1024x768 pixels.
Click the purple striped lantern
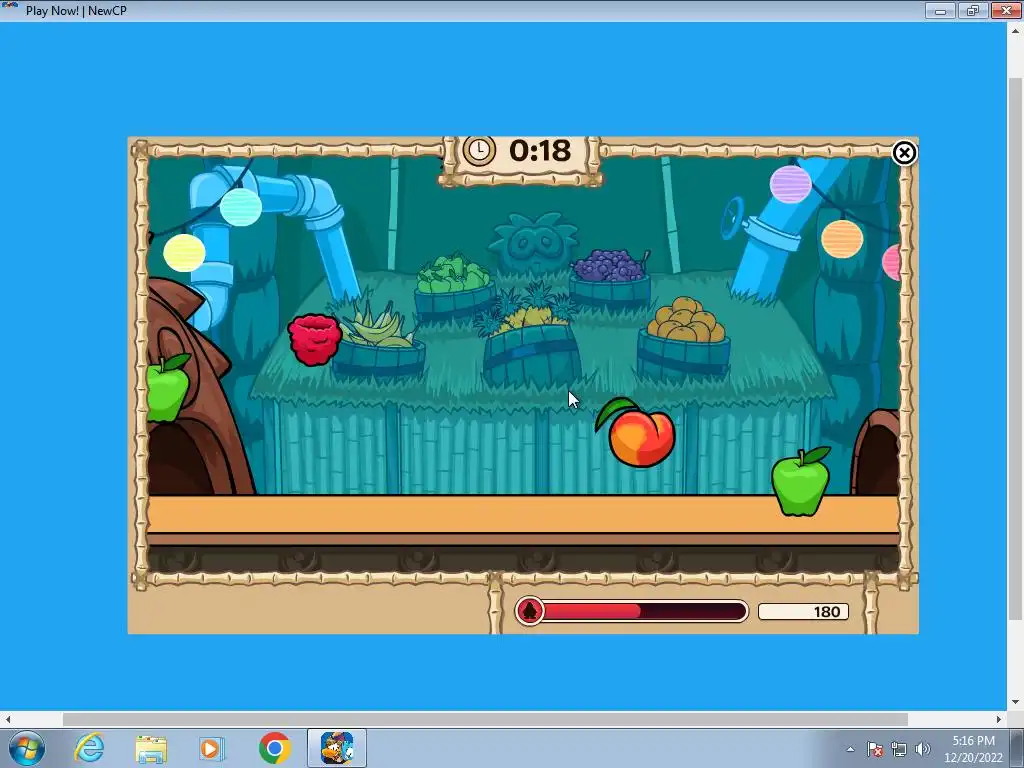click(x=790, y=184)
